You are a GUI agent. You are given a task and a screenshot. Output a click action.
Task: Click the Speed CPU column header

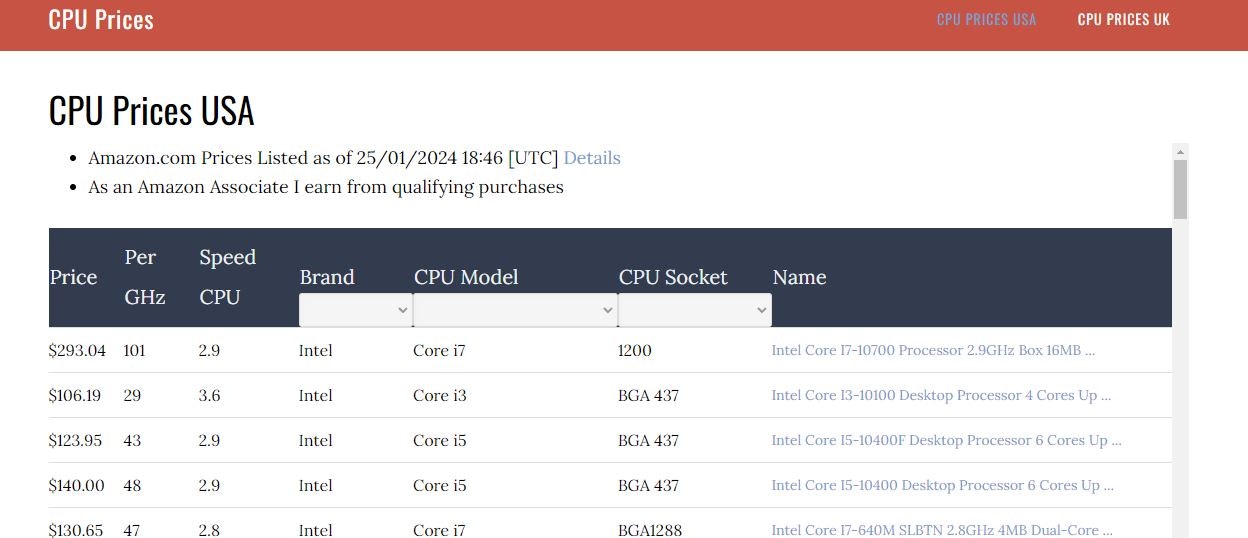(x=227, y=277)
